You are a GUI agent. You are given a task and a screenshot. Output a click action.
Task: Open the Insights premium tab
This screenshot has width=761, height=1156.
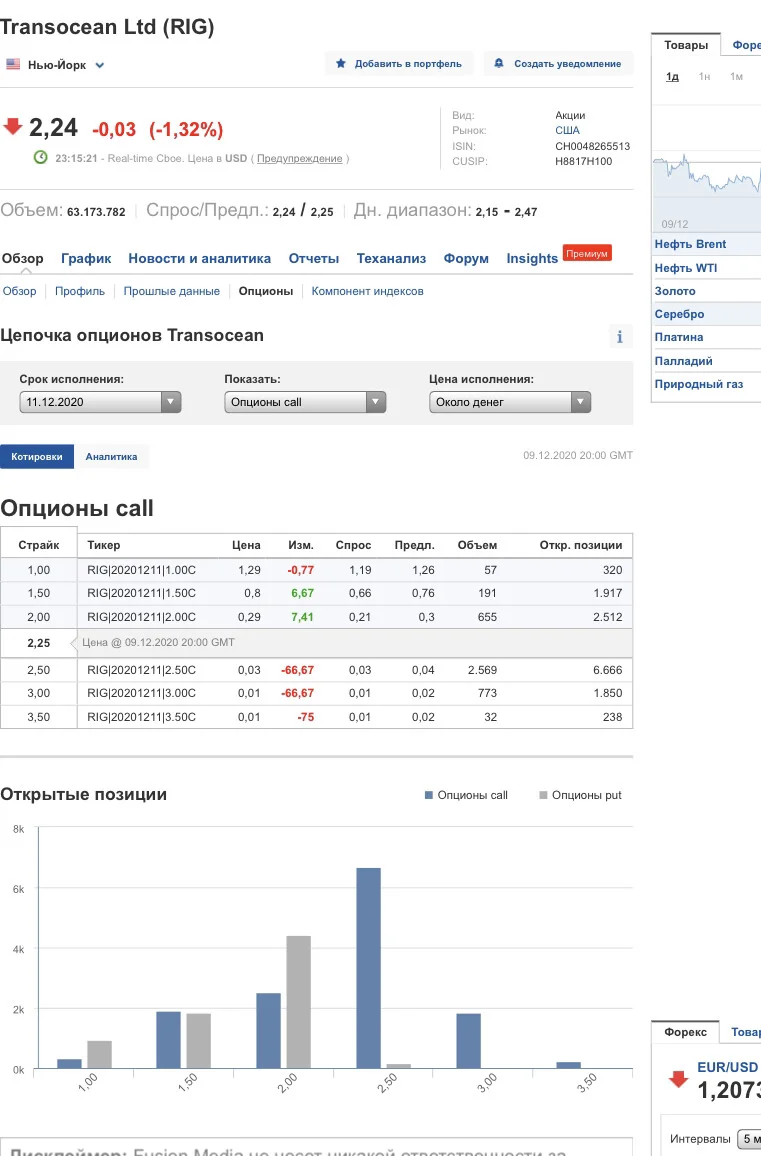tap(532, 258)
